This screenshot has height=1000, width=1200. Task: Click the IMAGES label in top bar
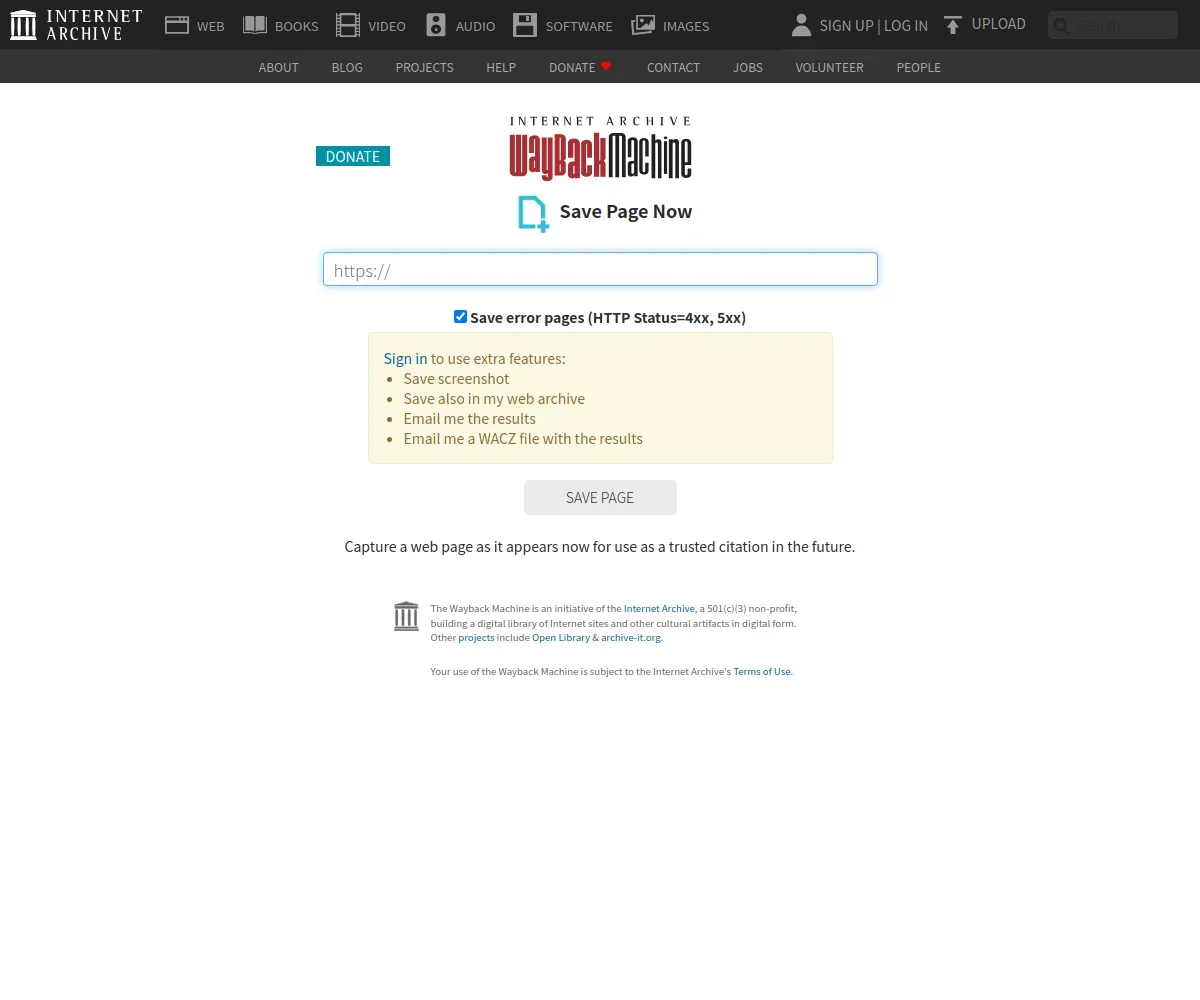686,26
